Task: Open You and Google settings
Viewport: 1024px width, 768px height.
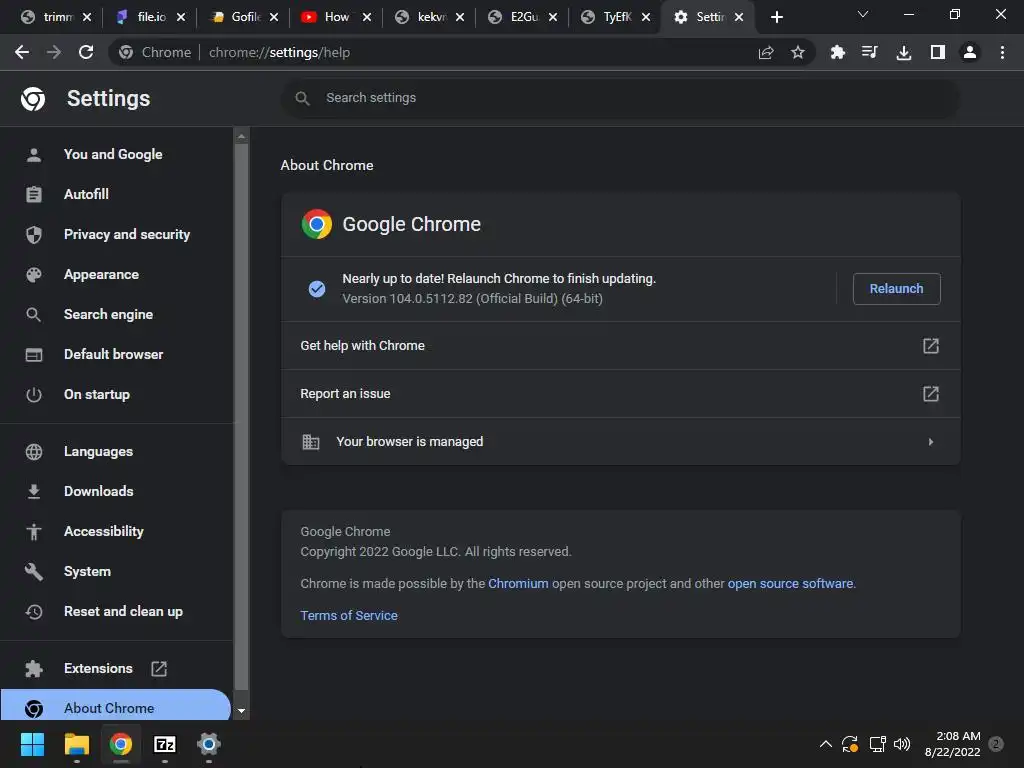Action: click(x=113, y=154)
